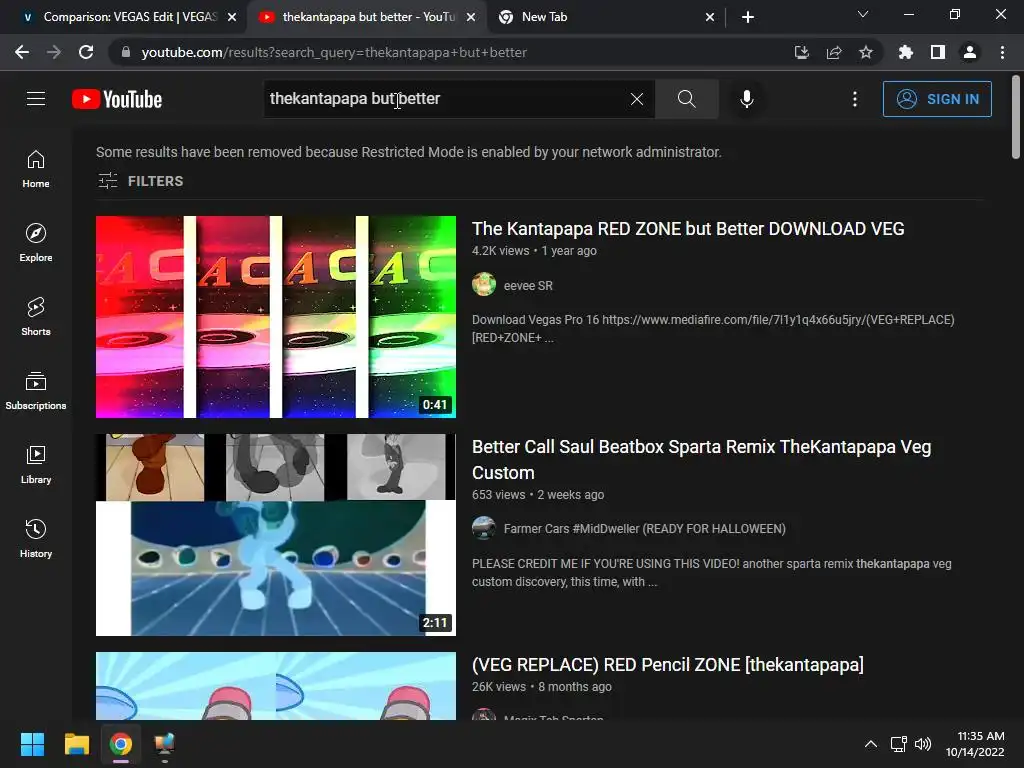Share this page via the share icon
The height and width of the screenshot is (768, 1024).
(x=834, y=52)
